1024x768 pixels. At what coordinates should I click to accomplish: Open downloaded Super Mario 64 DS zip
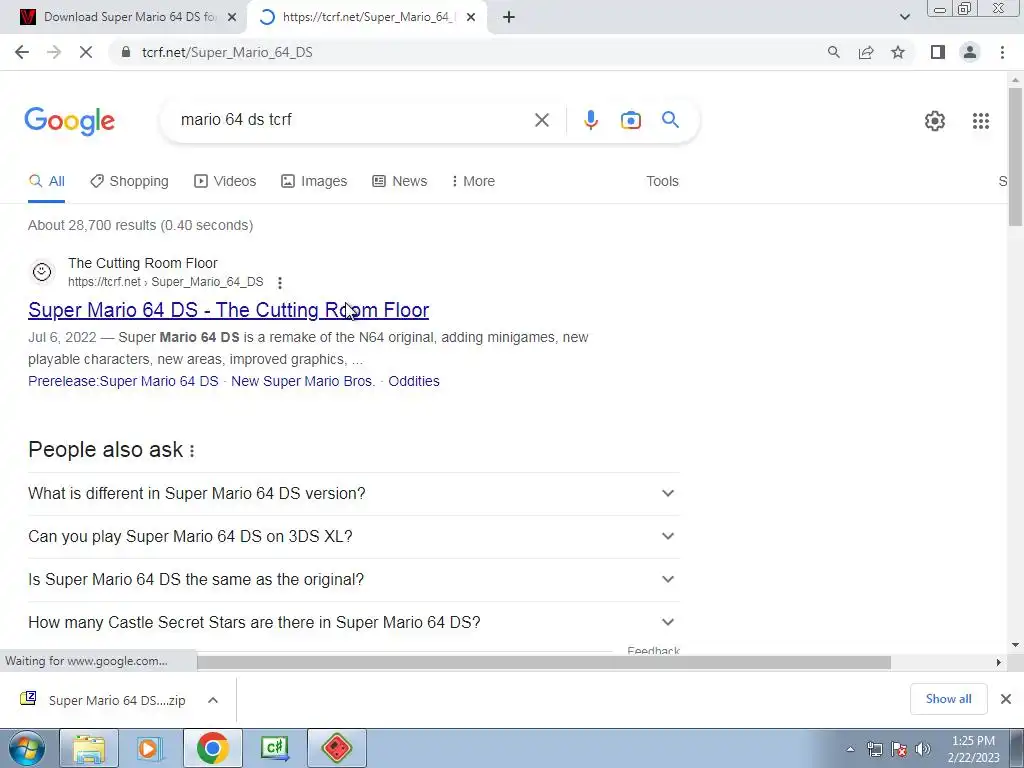click(x=104, y=700)
